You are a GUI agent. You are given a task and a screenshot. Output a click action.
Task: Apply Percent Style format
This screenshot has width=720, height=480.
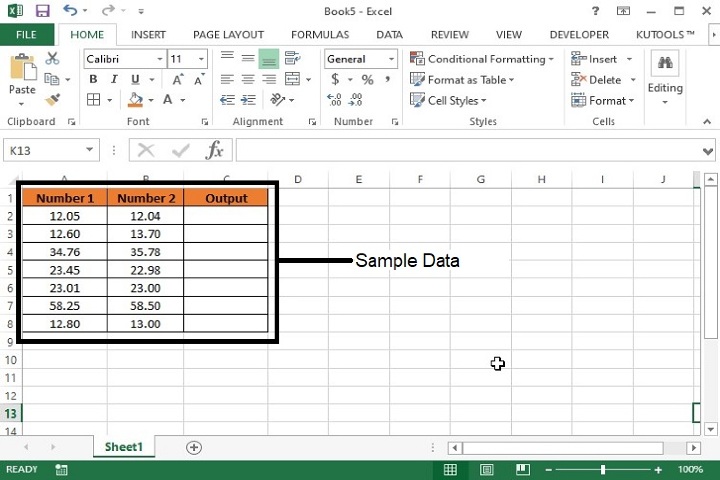tap(367, 79)
